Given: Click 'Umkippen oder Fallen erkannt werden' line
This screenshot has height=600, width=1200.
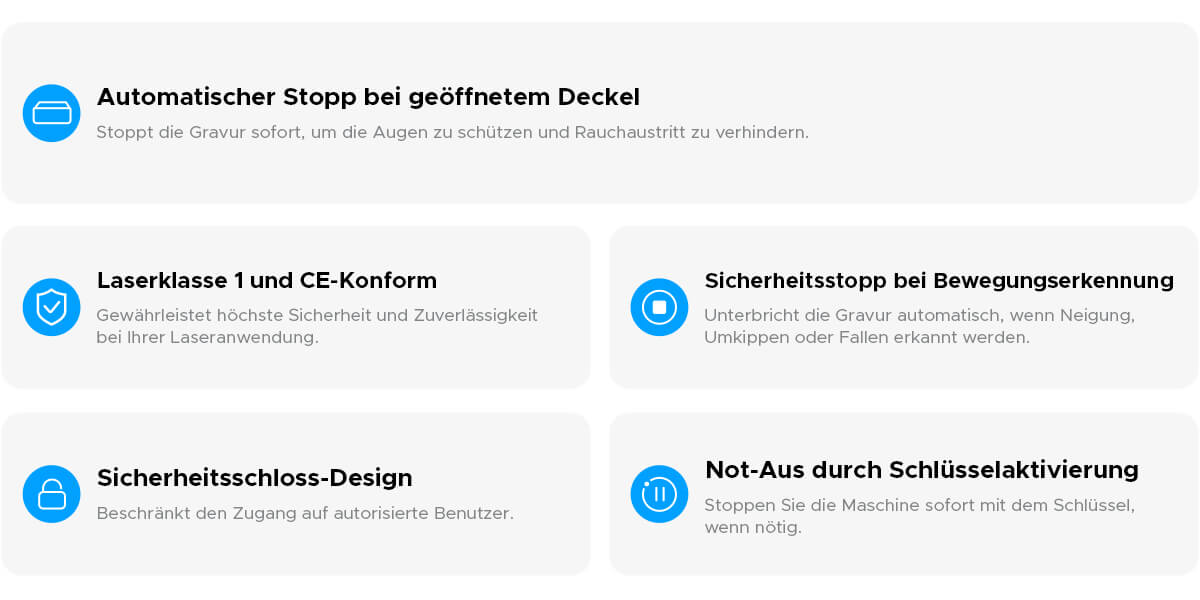Looking at the screenshot, I should [x=866, y=338].
